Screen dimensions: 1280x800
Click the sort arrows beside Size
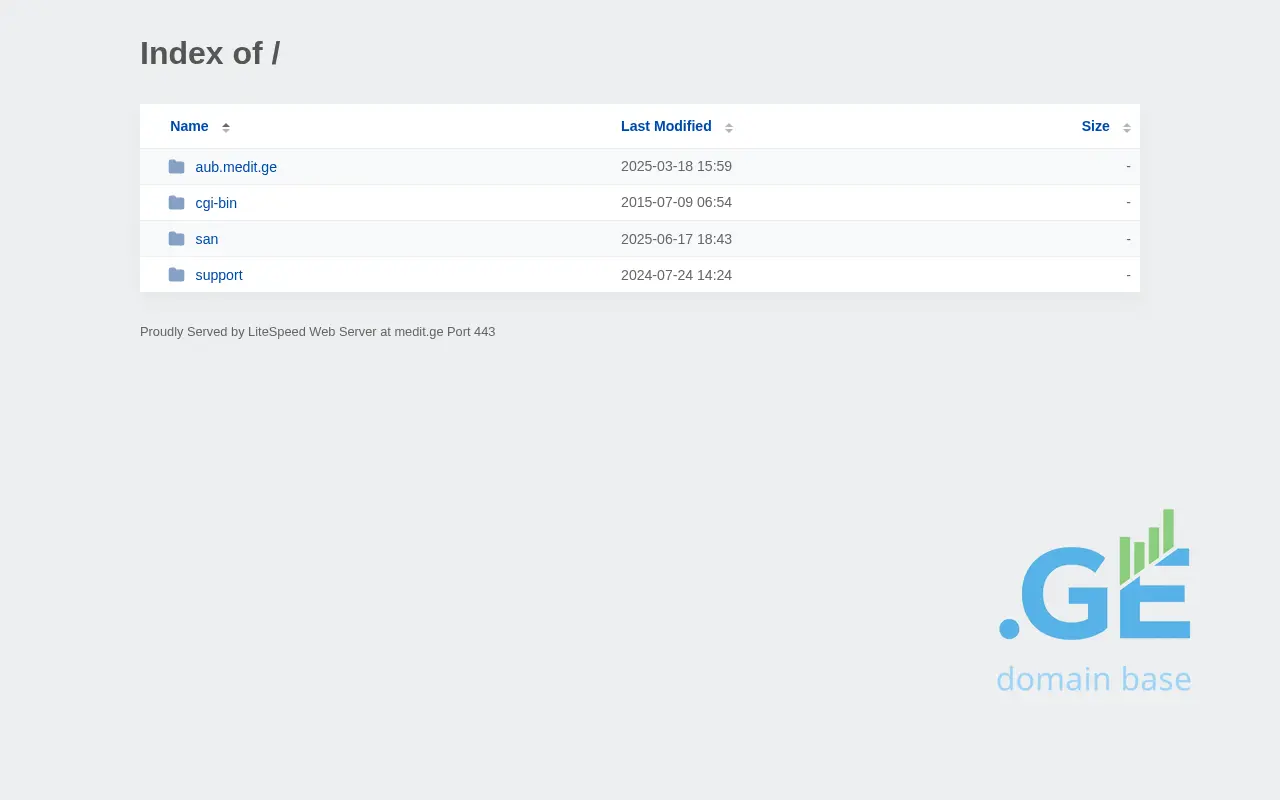(x=1127, y=127)
